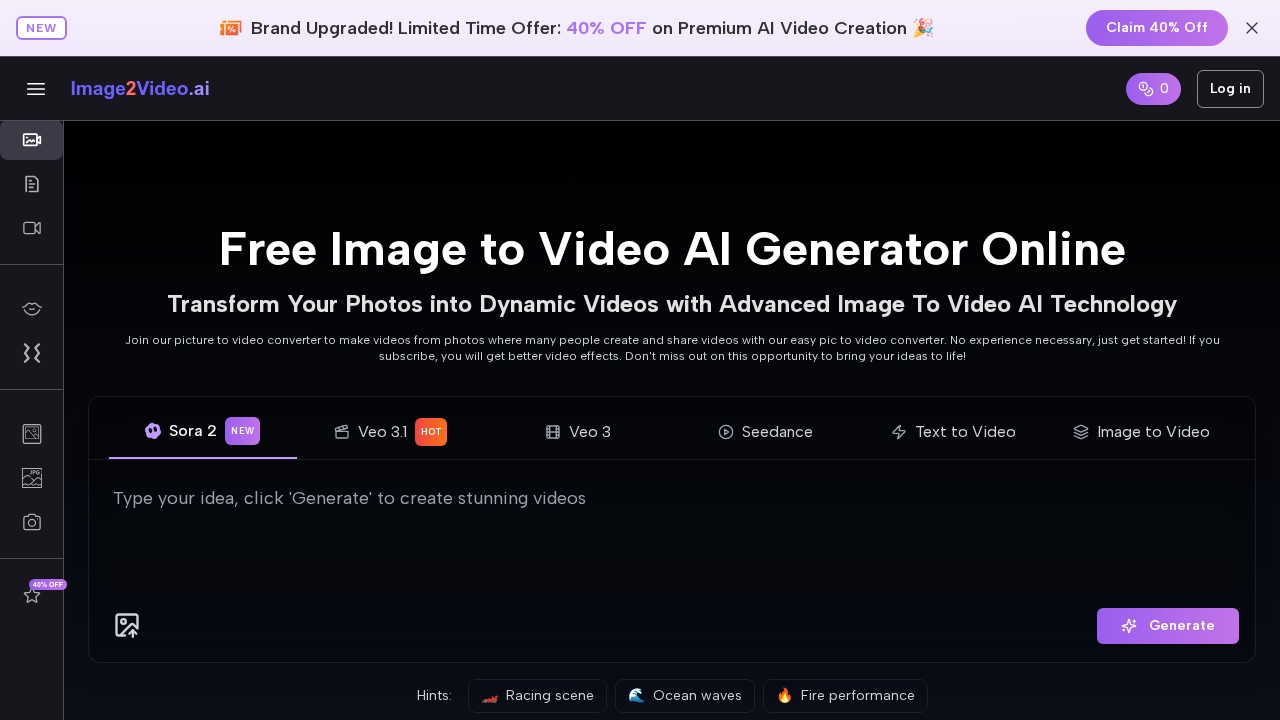The height and width of the screenshot is (720, 1280).
Task: Open the document/script tool in the sidebar
Action: pos(31,184)
